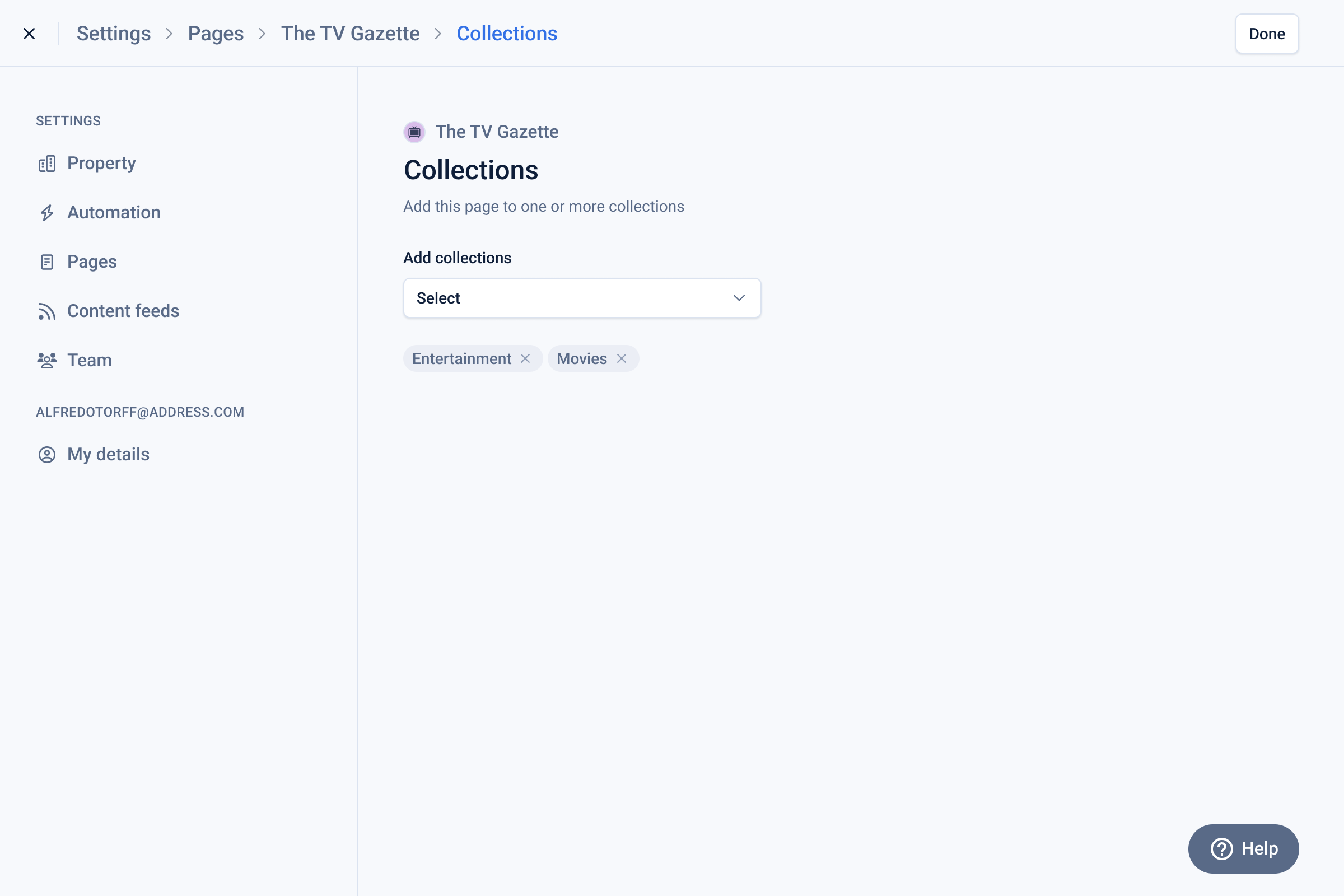Click the My details user icon
The image size is (1344, 896).
pos(47,455)
